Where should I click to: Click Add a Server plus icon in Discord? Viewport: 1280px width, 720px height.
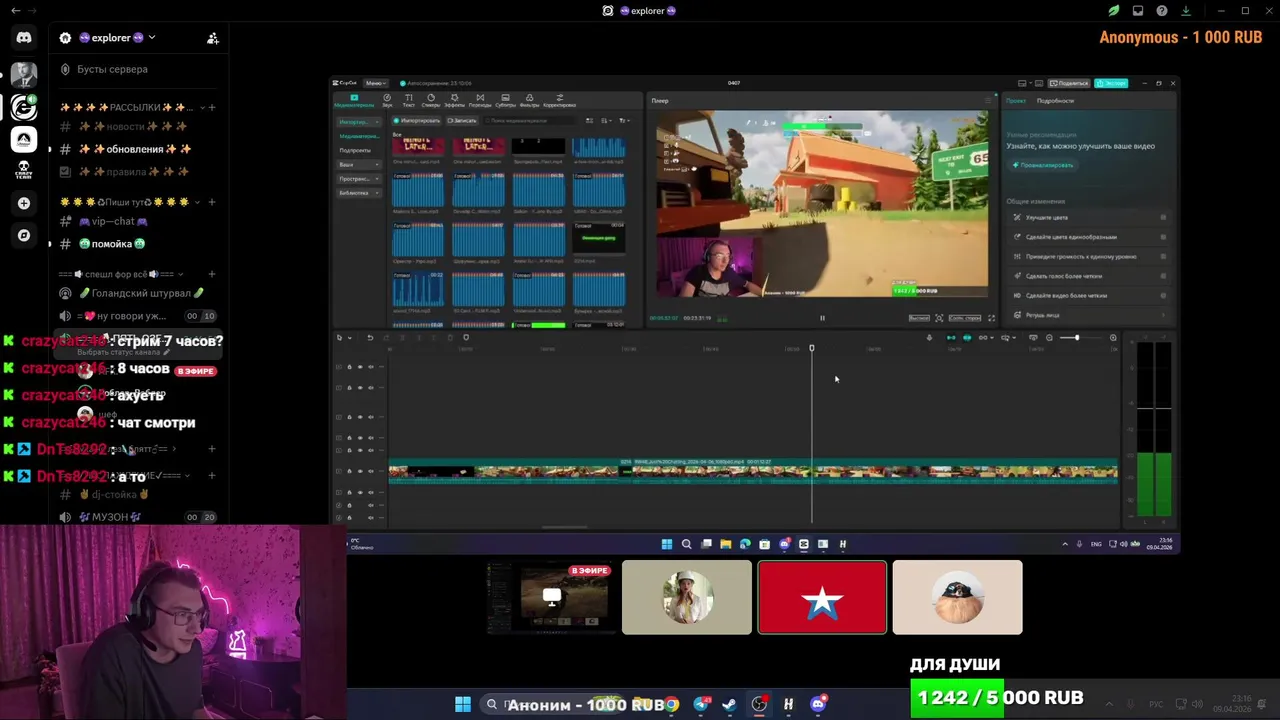tap(24, 203)
